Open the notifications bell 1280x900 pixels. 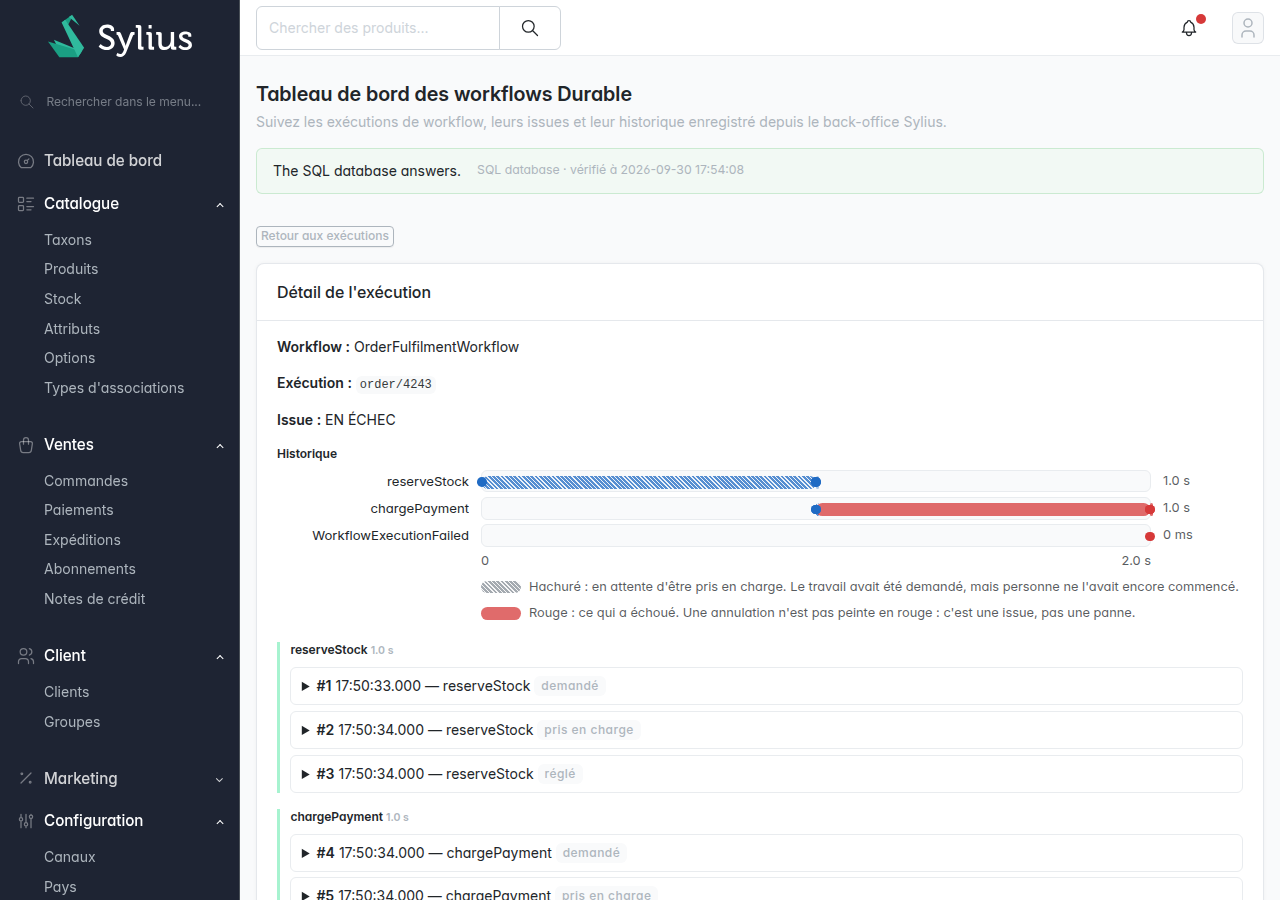pyautogui.click(x=1189, y=28)
